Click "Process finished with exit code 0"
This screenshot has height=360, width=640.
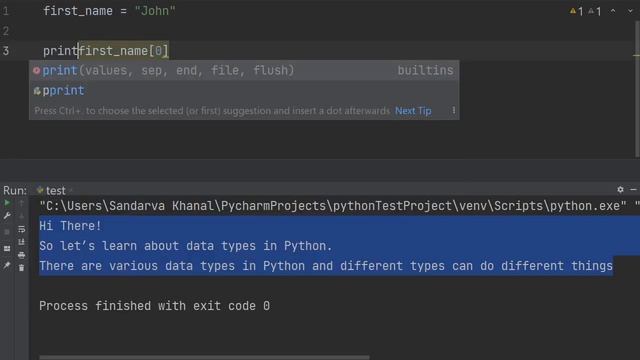pos(154,306)
